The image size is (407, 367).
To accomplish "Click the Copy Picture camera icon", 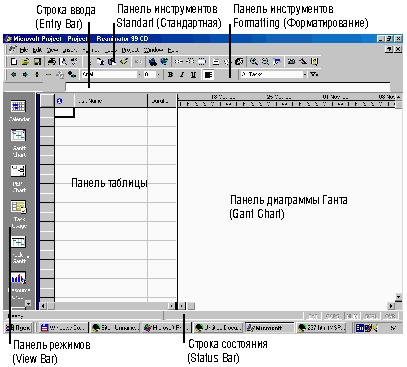I will coord(291,62).
